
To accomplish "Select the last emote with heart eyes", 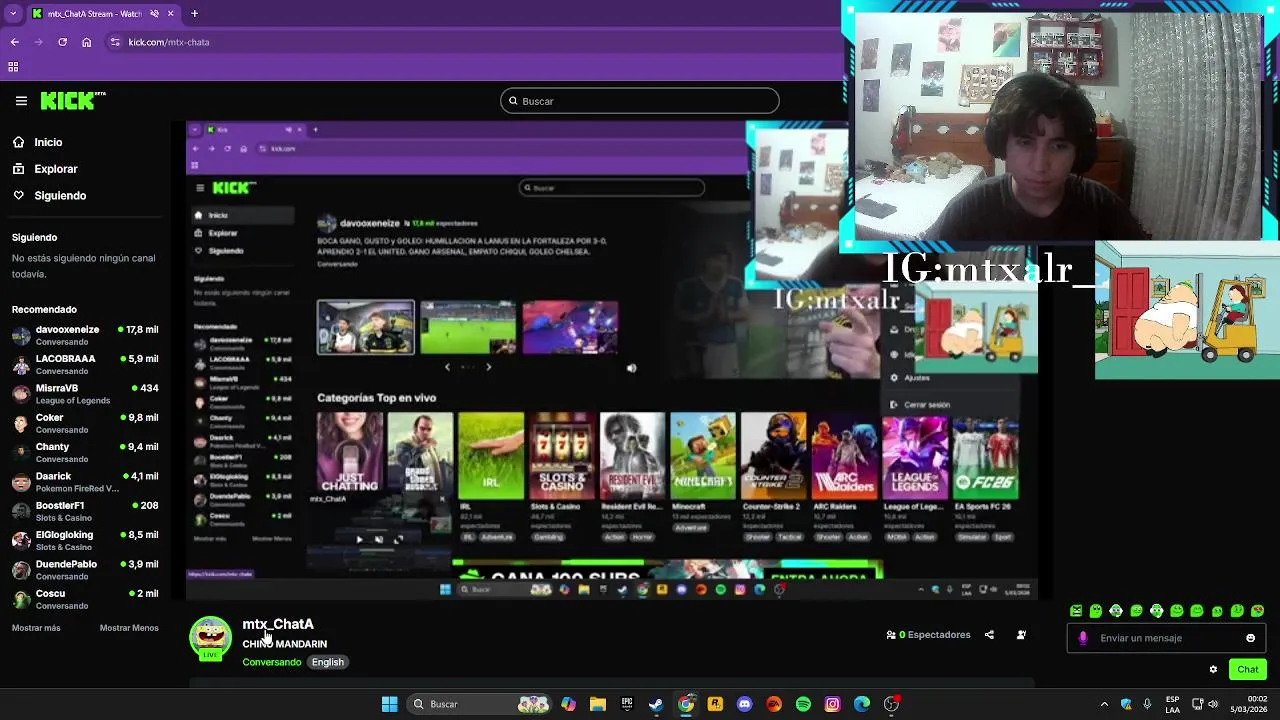I will click(x=1257, y=611).
